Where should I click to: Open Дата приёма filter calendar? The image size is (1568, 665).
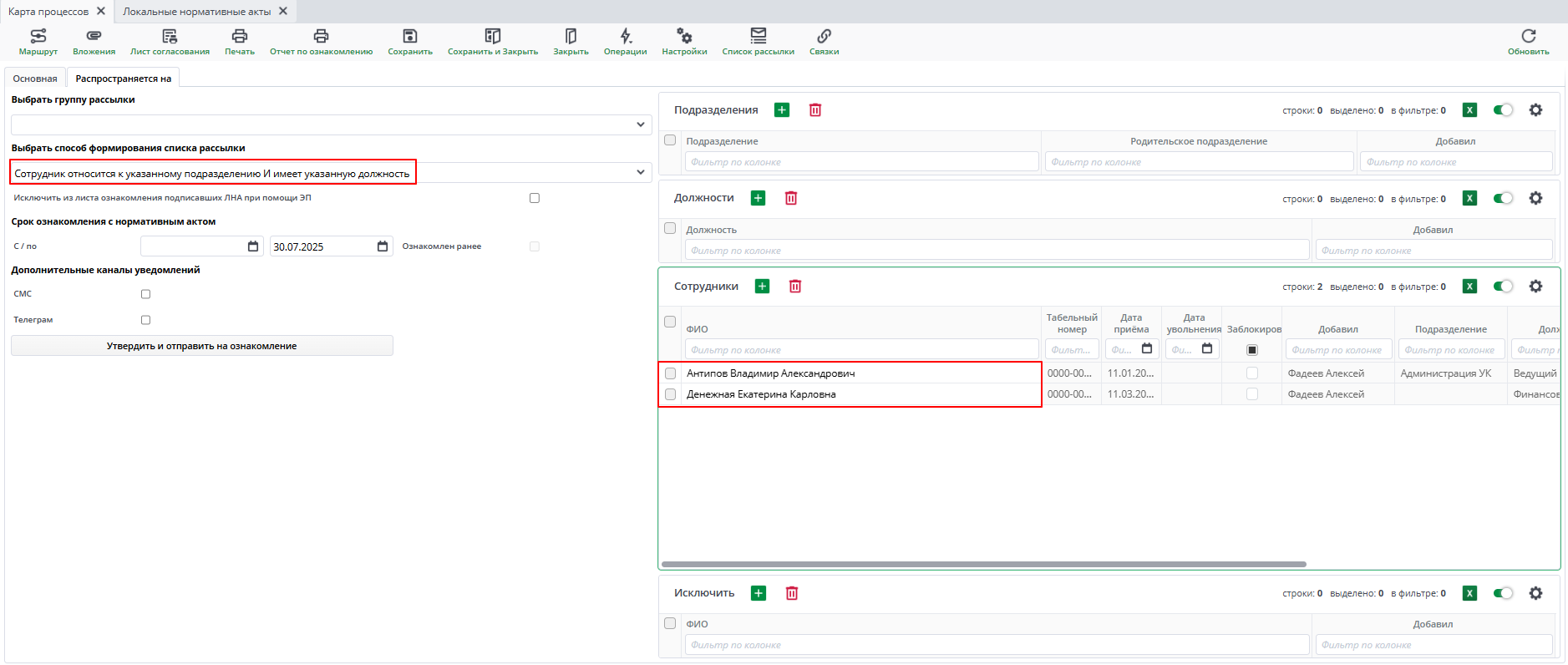(1147, 349)
